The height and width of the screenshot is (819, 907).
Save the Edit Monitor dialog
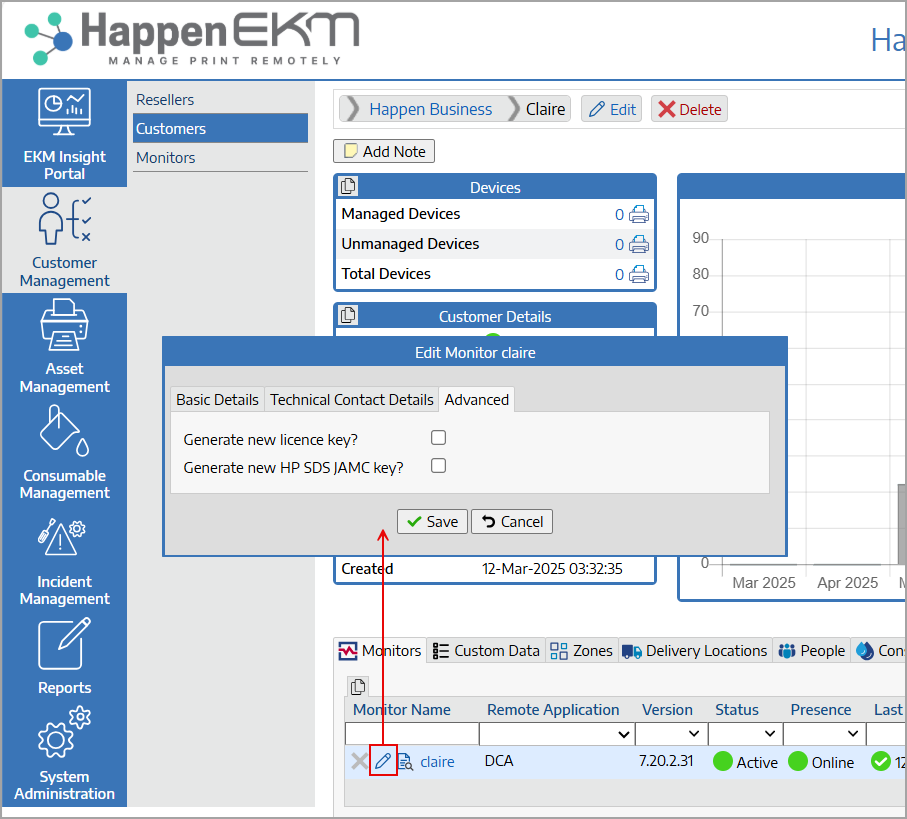coord(432,522)
